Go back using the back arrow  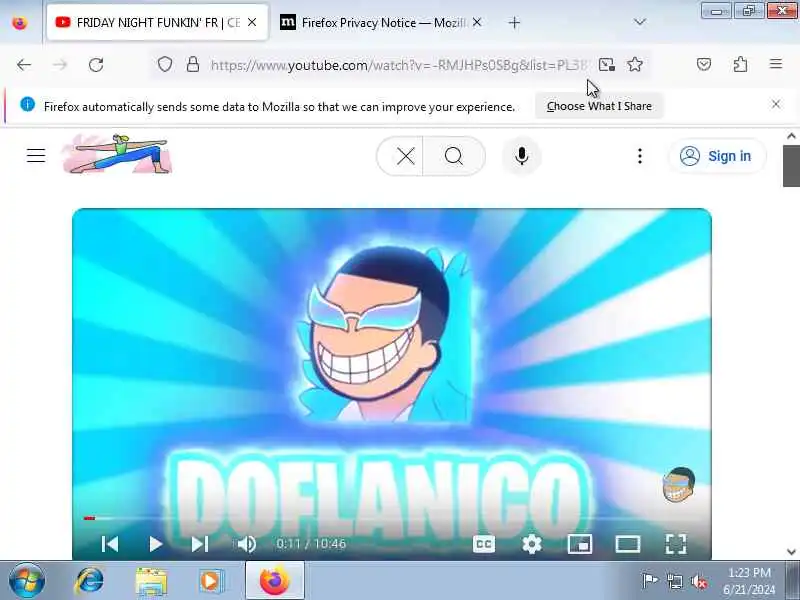tap(24, 65)
